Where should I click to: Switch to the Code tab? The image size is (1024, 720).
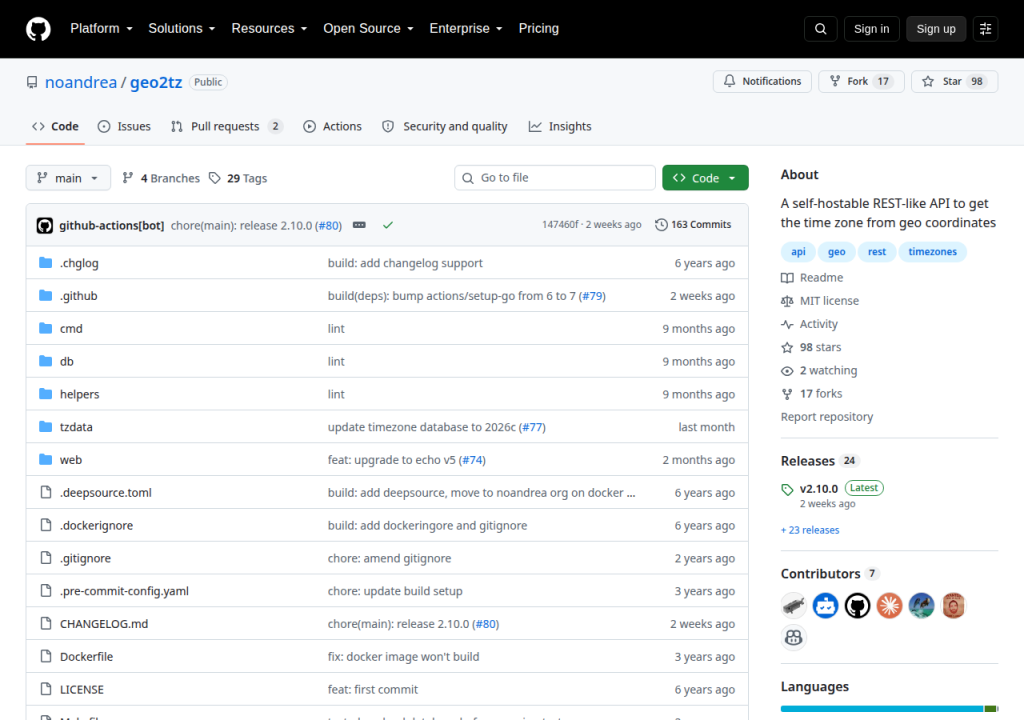56,127
